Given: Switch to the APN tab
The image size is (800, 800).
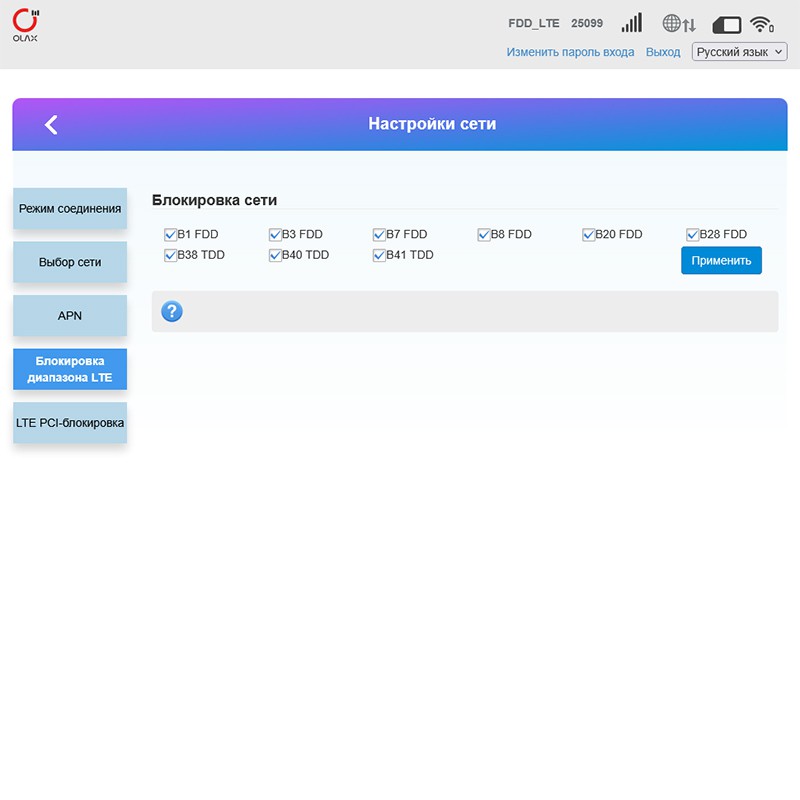Looking at the screenshot, I should point(70,316).
